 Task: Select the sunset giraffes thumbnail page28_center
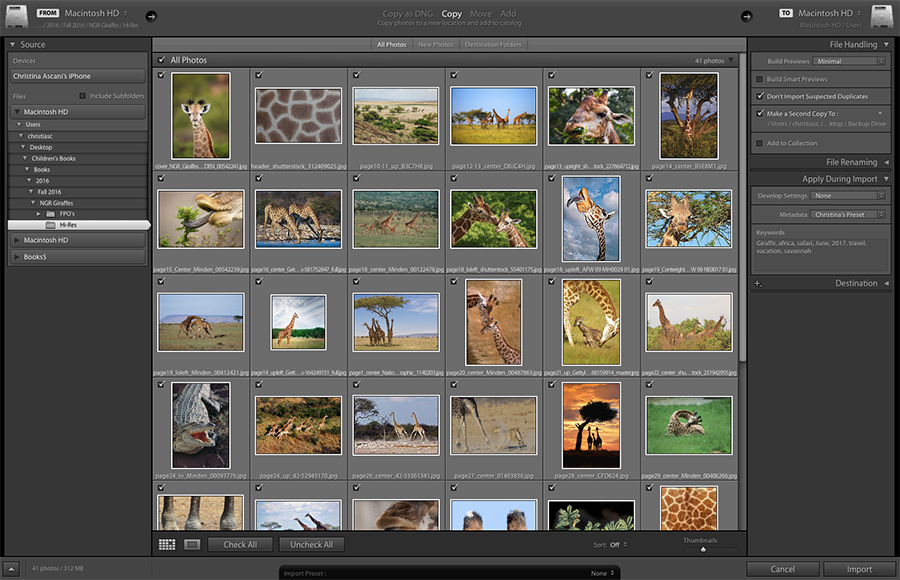tap(591, 426)
